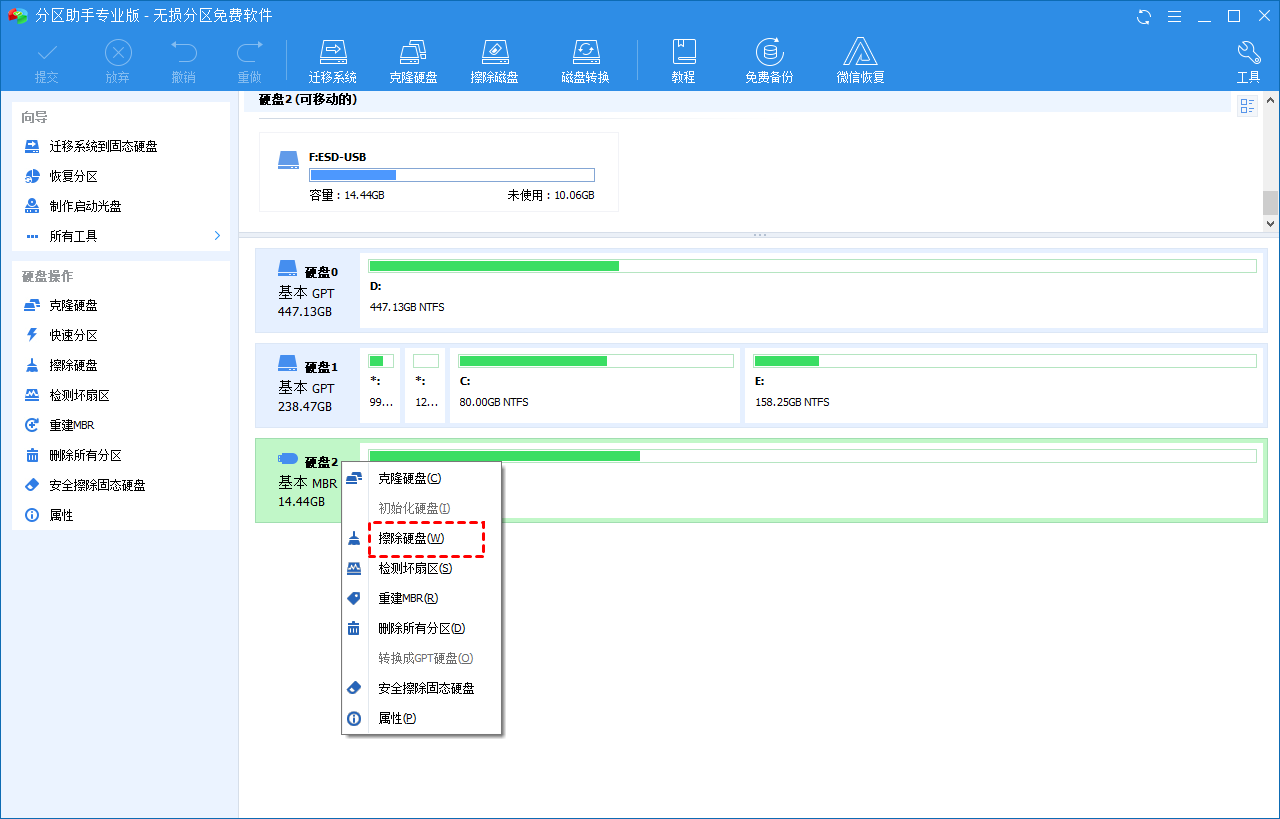The width and height of the screenshot is (1280, 819).
Task: Click the 微信恢复 toolbar icon
Action: pyautogui.click(x=860, y=61)
